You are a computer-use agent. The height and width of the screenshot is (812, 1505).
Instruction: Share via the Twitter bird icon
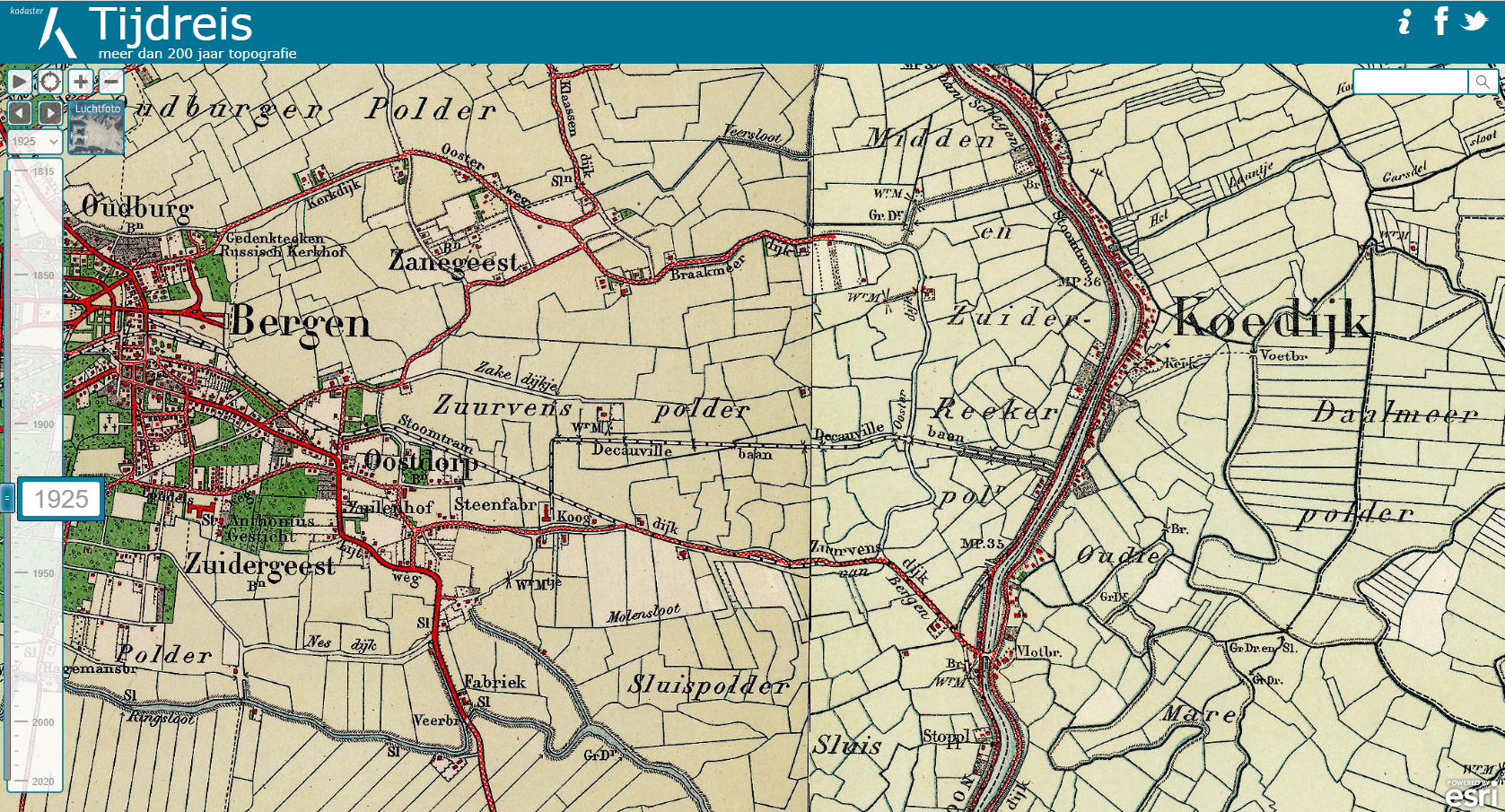tap(1474, 21)
